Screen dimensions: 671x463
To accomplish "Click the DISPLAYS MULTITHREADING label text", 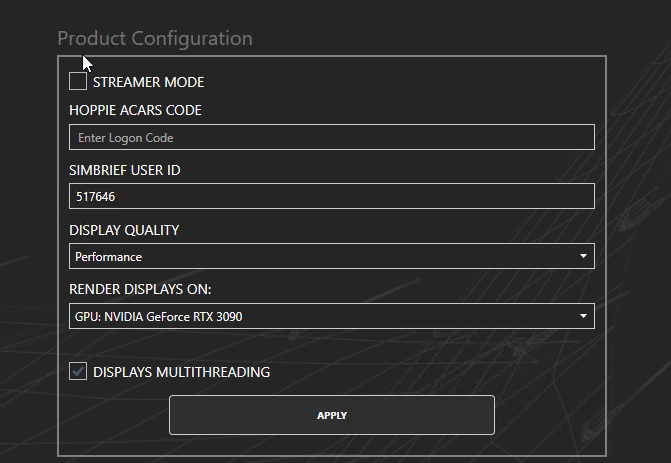I will [181, 372].
